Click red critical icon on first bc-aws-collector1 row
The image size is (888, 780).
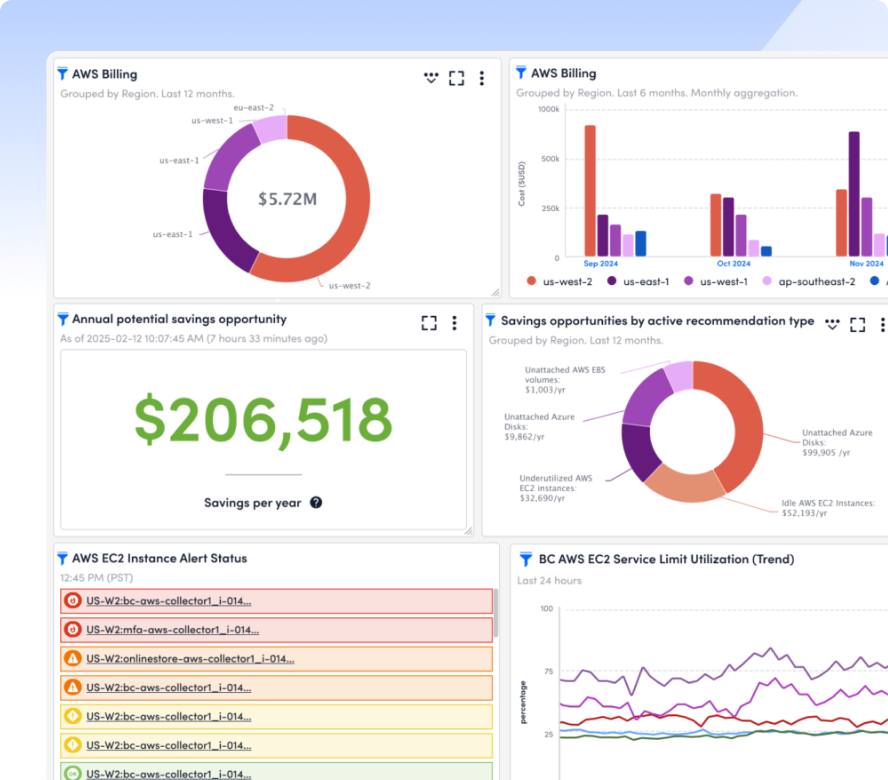point(72,600)
